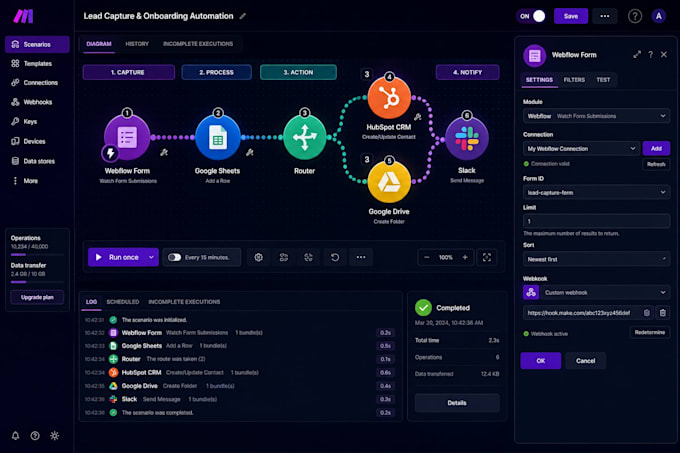Select the Slack module node
The height and width of the screenshot is (453, 680).
coord(467,139)
